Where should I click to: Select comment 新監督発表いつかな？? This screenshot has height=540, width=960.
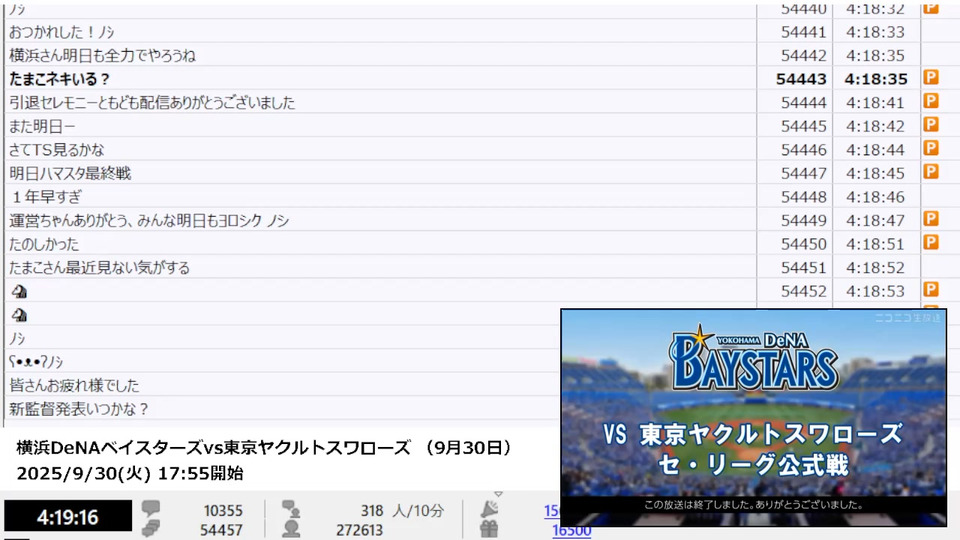(x=78, y=409)
